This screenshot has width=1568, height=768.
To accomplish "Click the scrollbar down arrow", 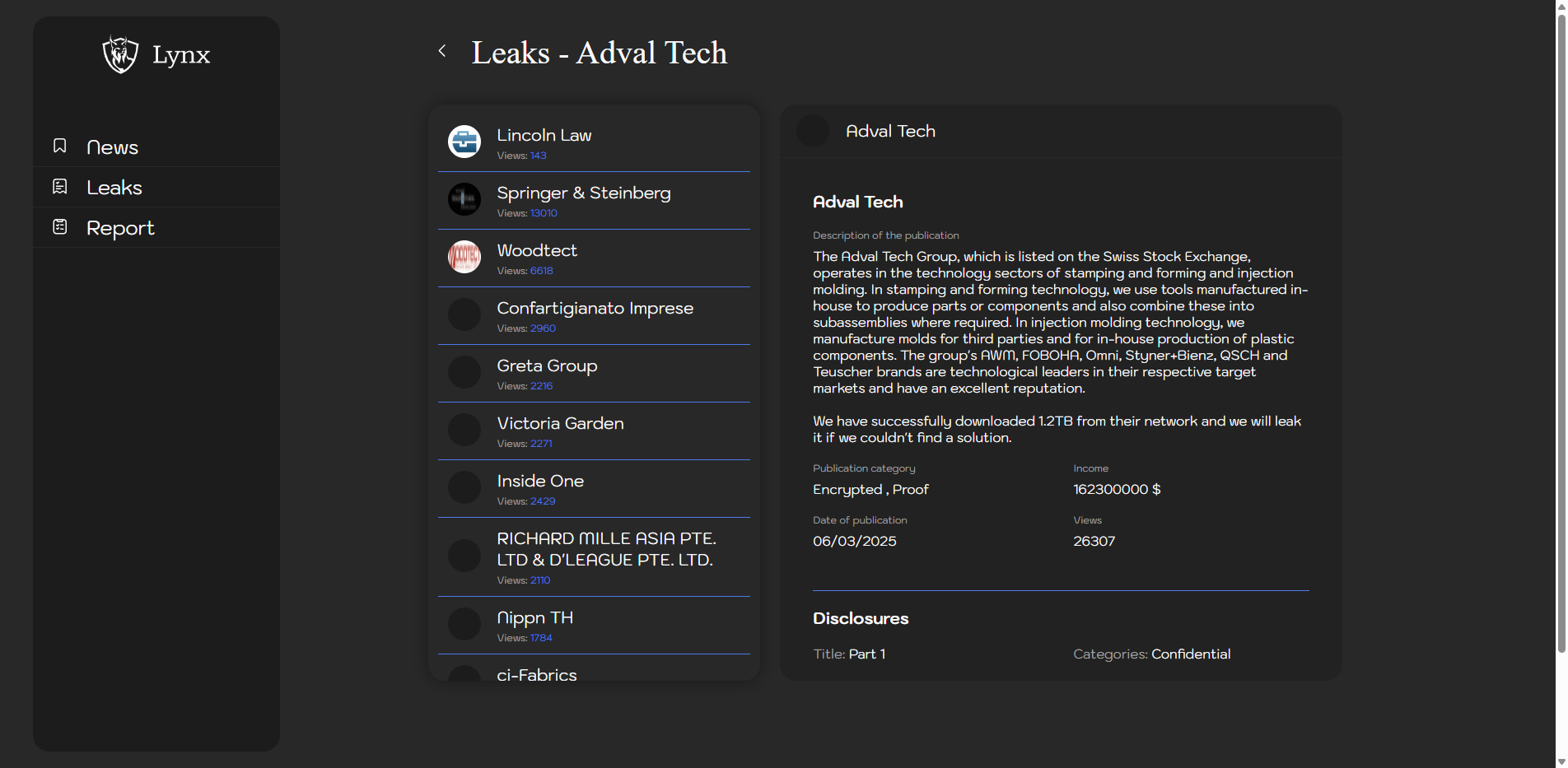I will 1561,761.
